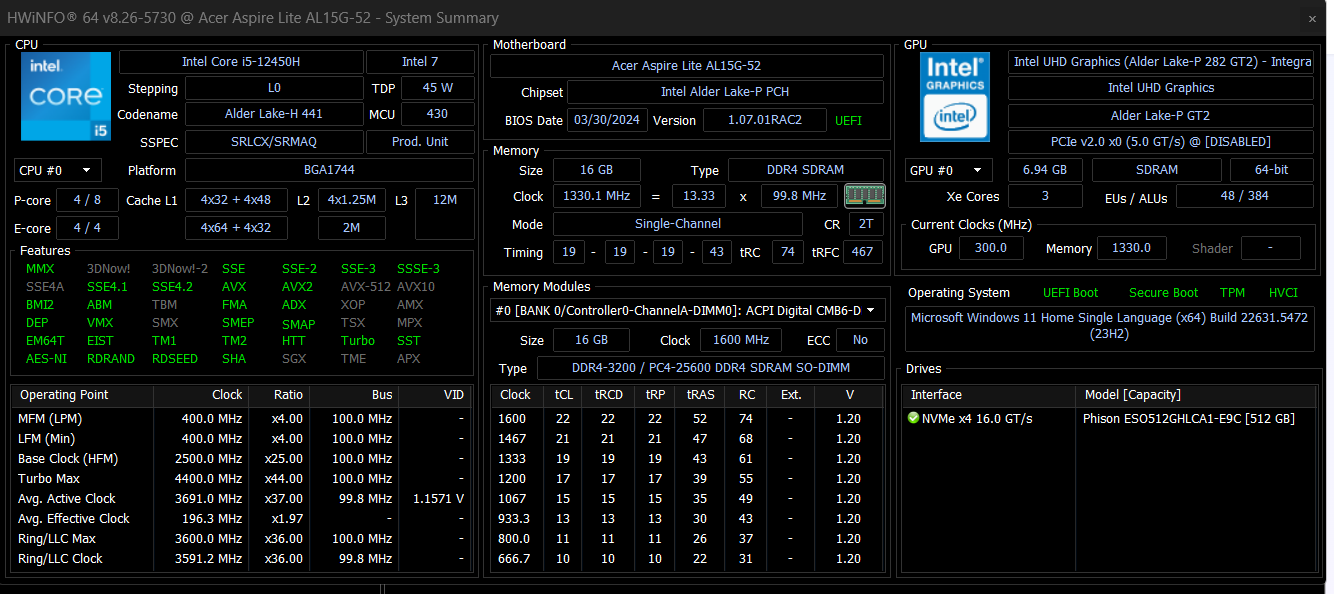Image resolution: width=1334 pixels, height=594 pixels.
Task: Click the CR value 2T
Action: point(866,224)
